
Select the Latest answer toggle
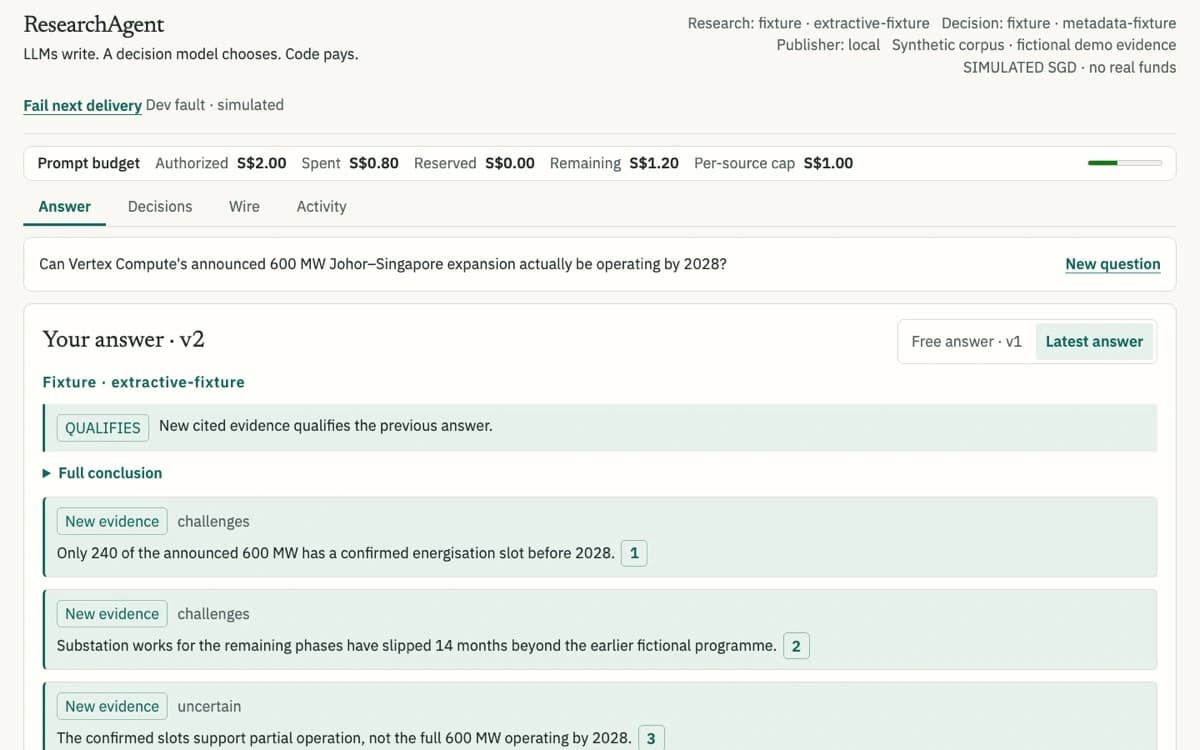tap(1094, 341)
